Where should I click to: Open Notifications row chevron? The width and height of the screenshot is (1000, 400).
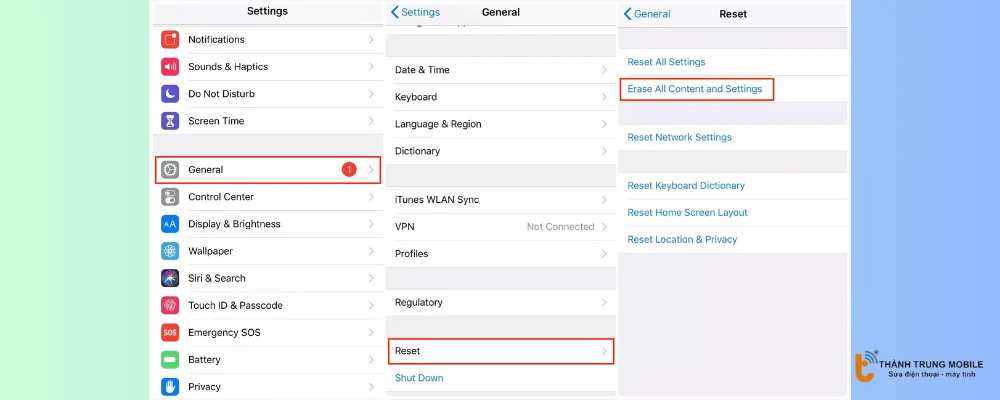371,40
